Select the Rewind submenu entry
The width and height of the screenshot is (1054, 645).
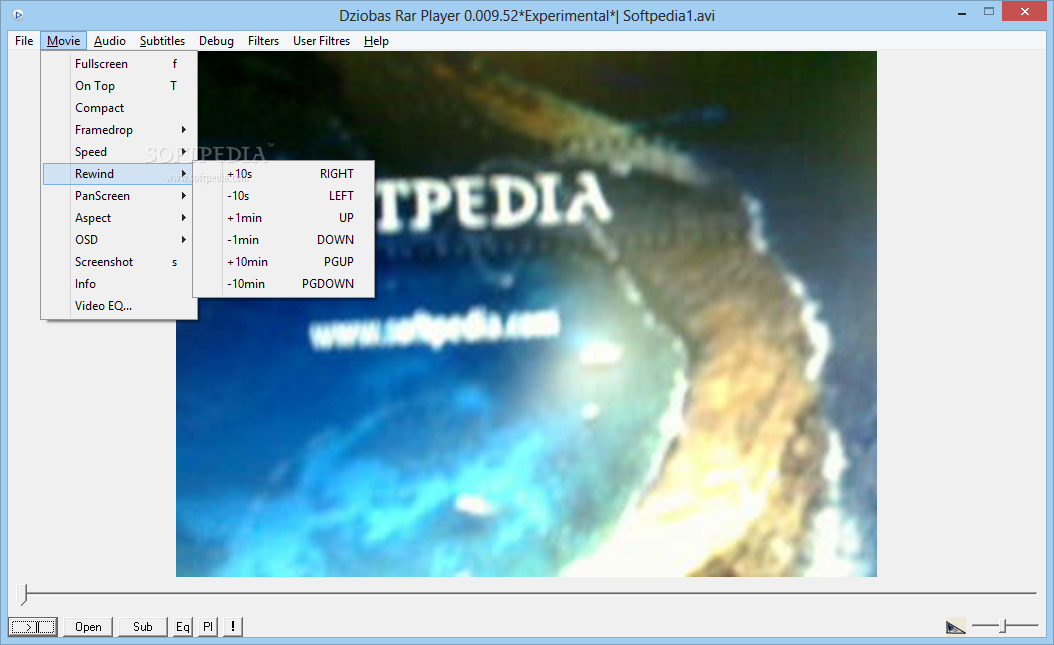click(120, 173)
